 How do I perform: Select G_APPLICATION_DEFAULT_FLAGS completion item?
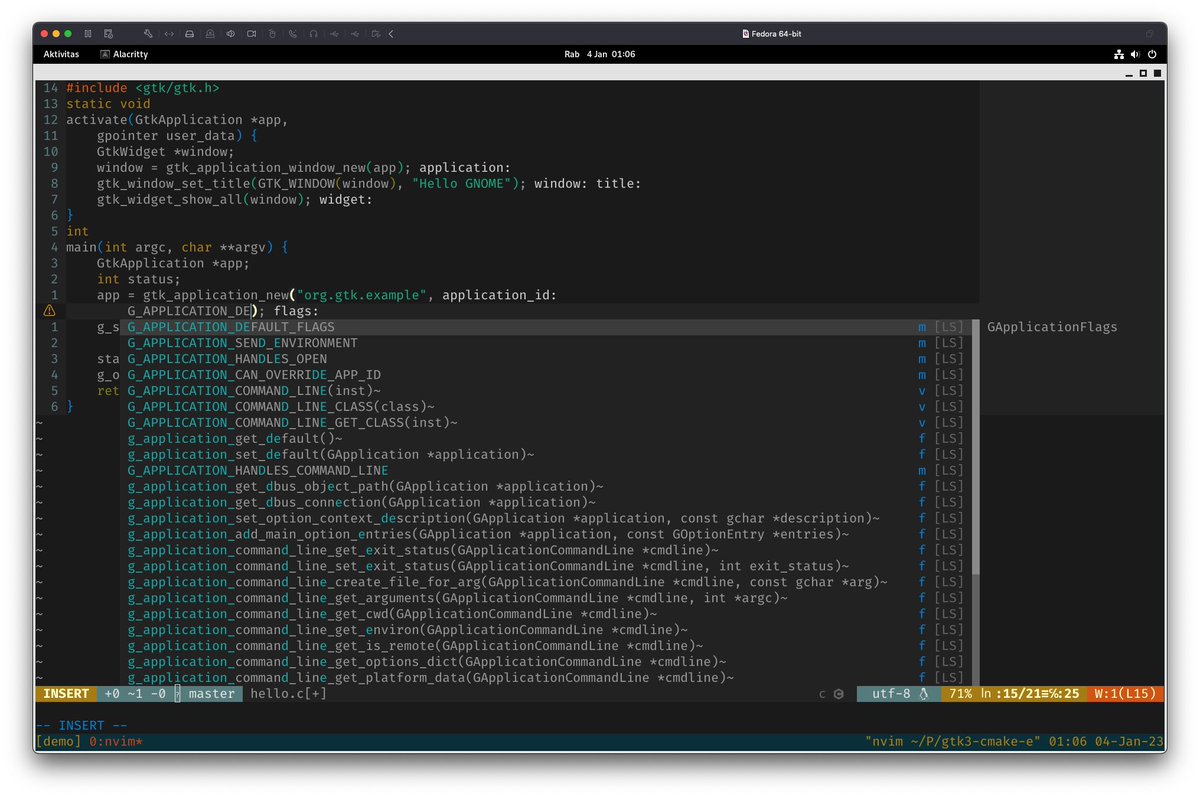tap(546, 327)
